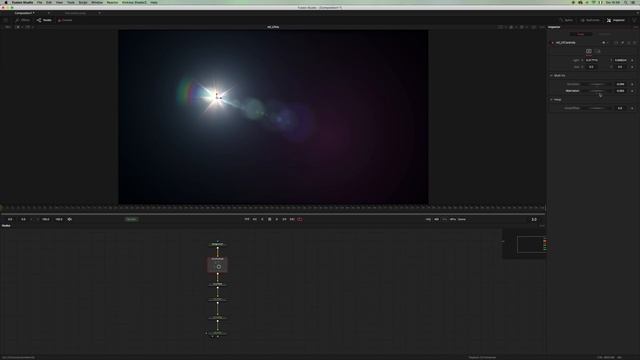The image size is (640, 360).
Task: Adjust the second slider near the cursor
Action: 597,91
